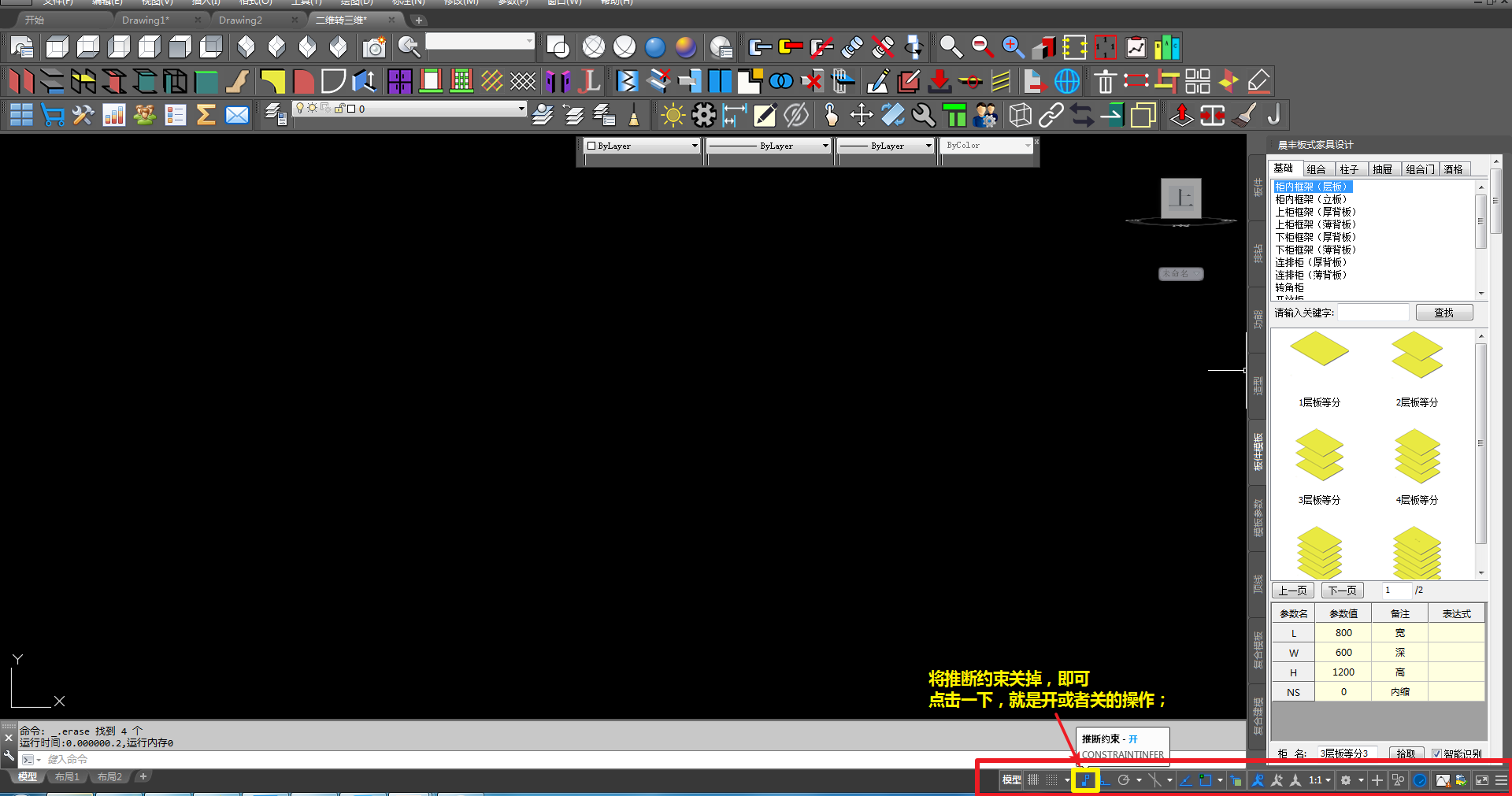Switch to the 布局1 layout tab
The width and height of the screenshot is (1512, 796).
click(x=67, y=777)
